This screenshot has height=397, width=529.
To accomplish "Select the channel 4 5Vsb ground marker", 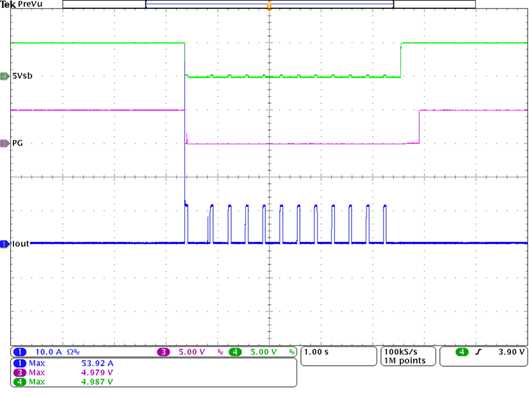I will pyautogui.click(x=5, y=76).
